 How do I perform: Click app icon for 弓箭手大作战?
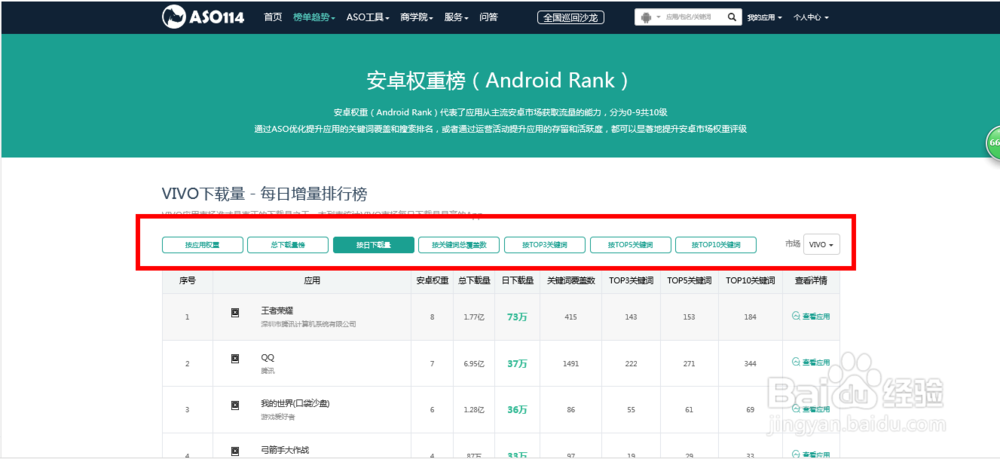tap(235, 451)
